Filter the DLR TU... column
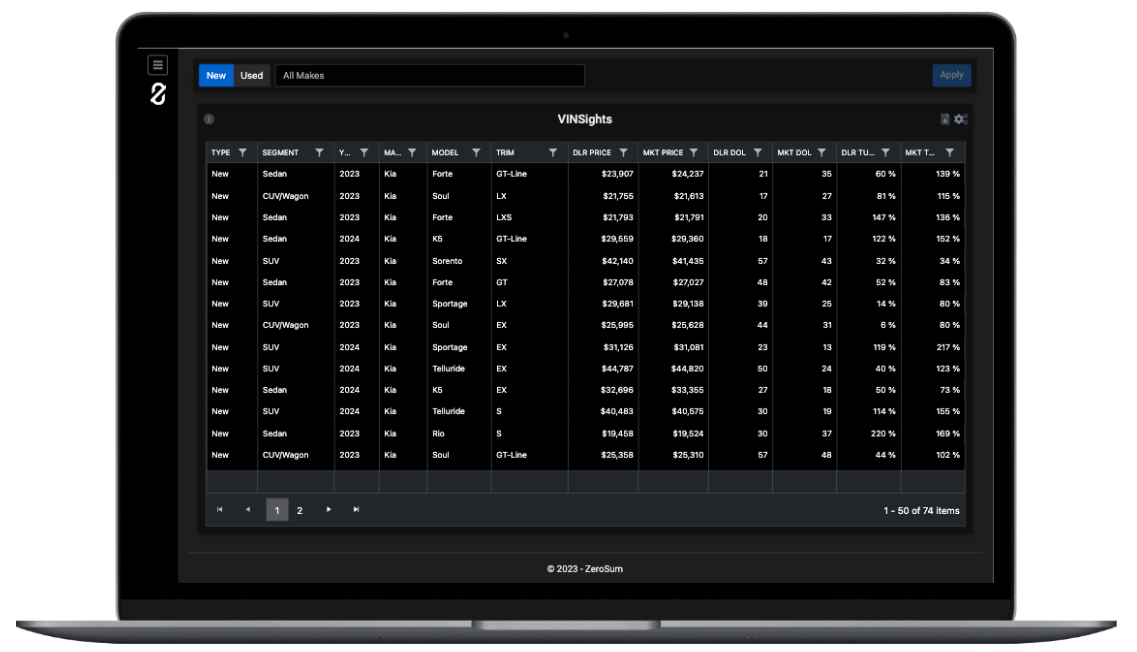Image resolution: width=1137 pixels, height=652 pixels. pyautogui.click(x=885, y=152)
